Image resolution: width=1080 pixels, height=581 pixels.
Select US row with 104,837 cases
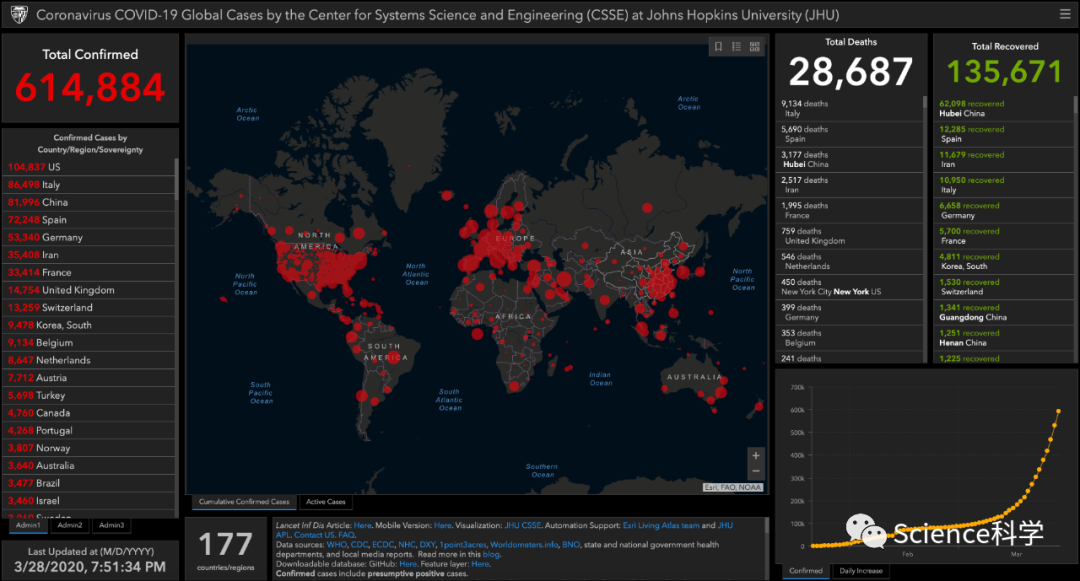click(x=89, y=167)
